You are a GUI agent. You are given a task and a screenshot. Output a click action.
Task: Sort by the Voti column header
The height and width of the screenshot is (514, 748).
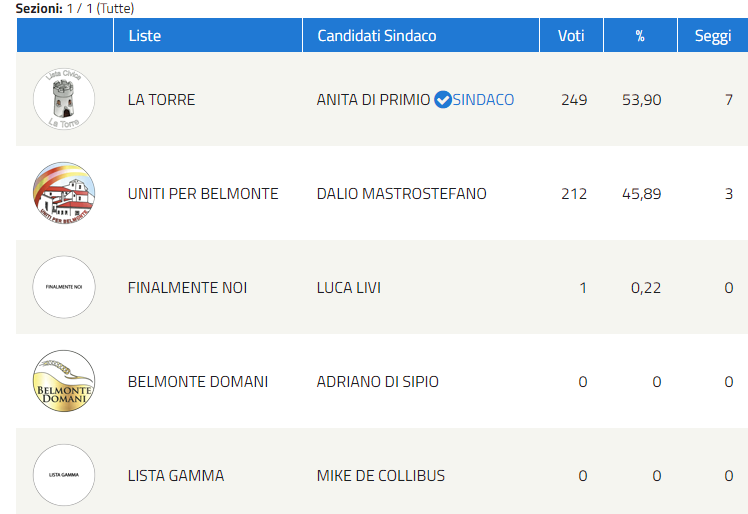click(x=571, y=35)
